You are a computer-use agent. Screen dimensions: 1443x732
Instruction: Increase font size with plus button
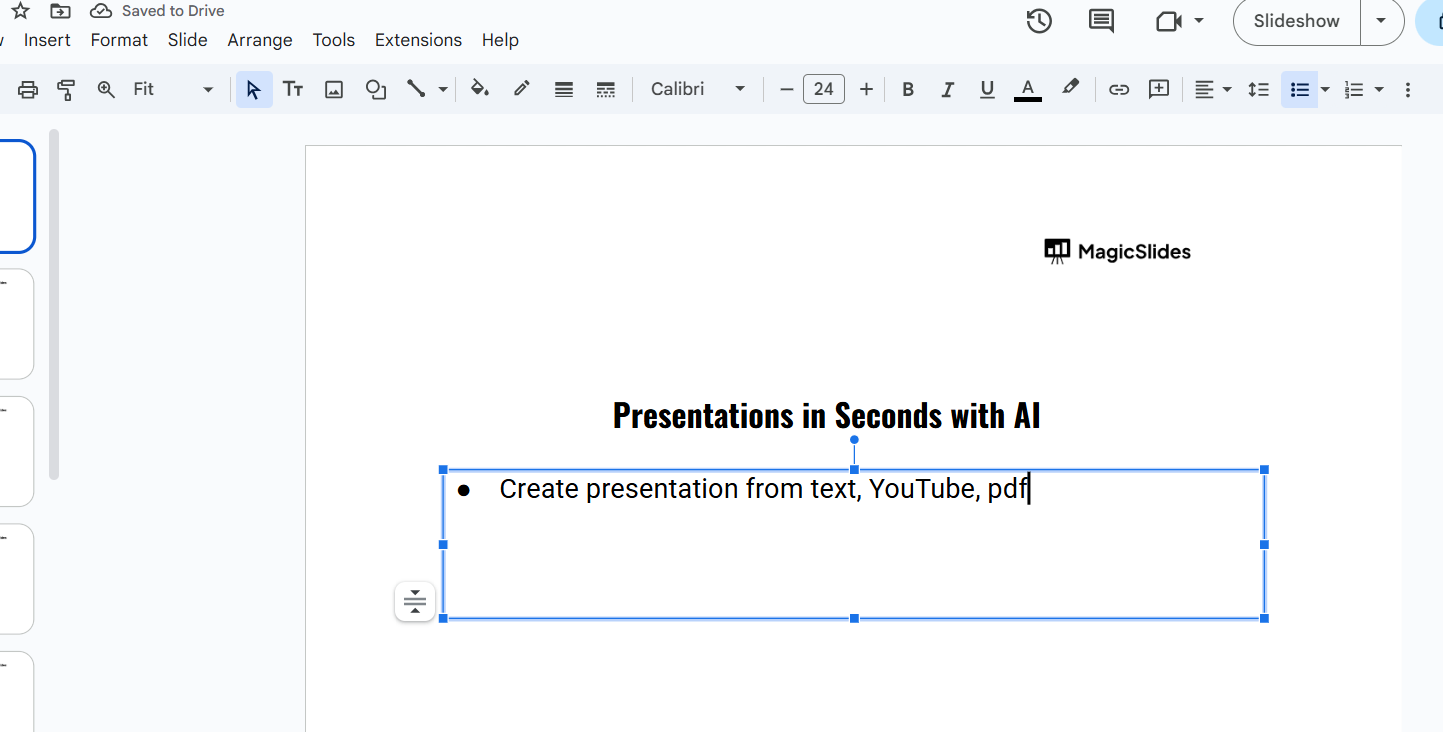[866, 89]
